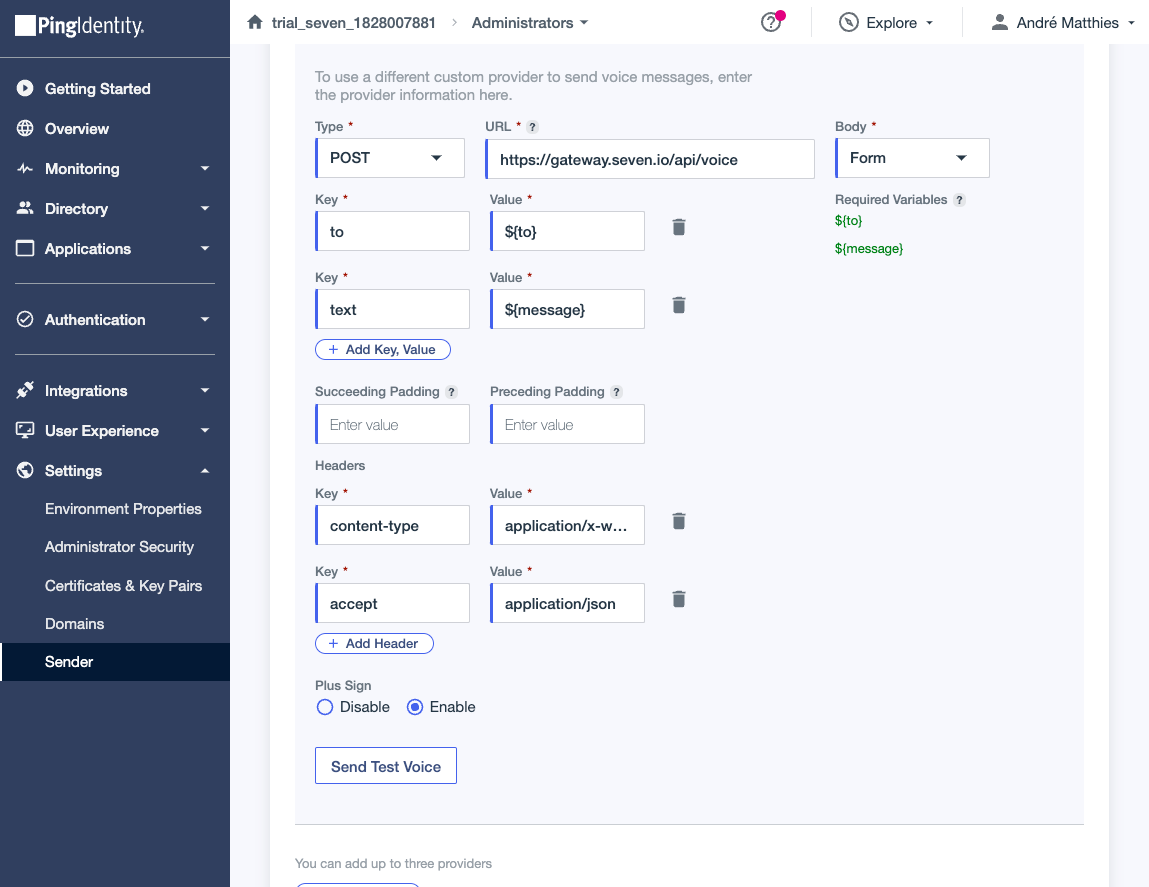Delete the 'to' key-value row
The image size is (1149, 887).
point(679,227)
